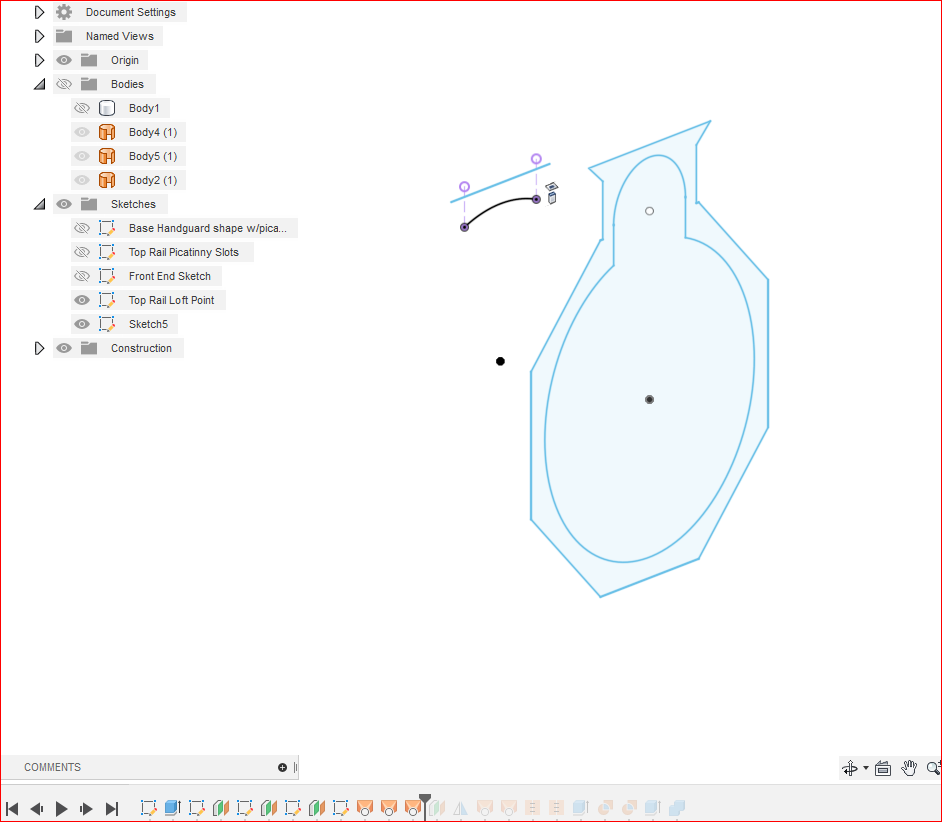Screen dimensions: 942x822
Task: Select the Zoom tool
Action: (x=933, y=768)
